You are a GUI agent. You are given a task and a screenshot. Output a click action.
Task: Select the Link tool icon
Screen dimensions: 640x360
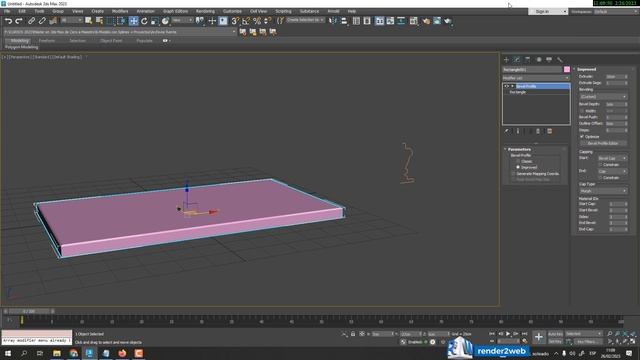(x=31, y=21)
